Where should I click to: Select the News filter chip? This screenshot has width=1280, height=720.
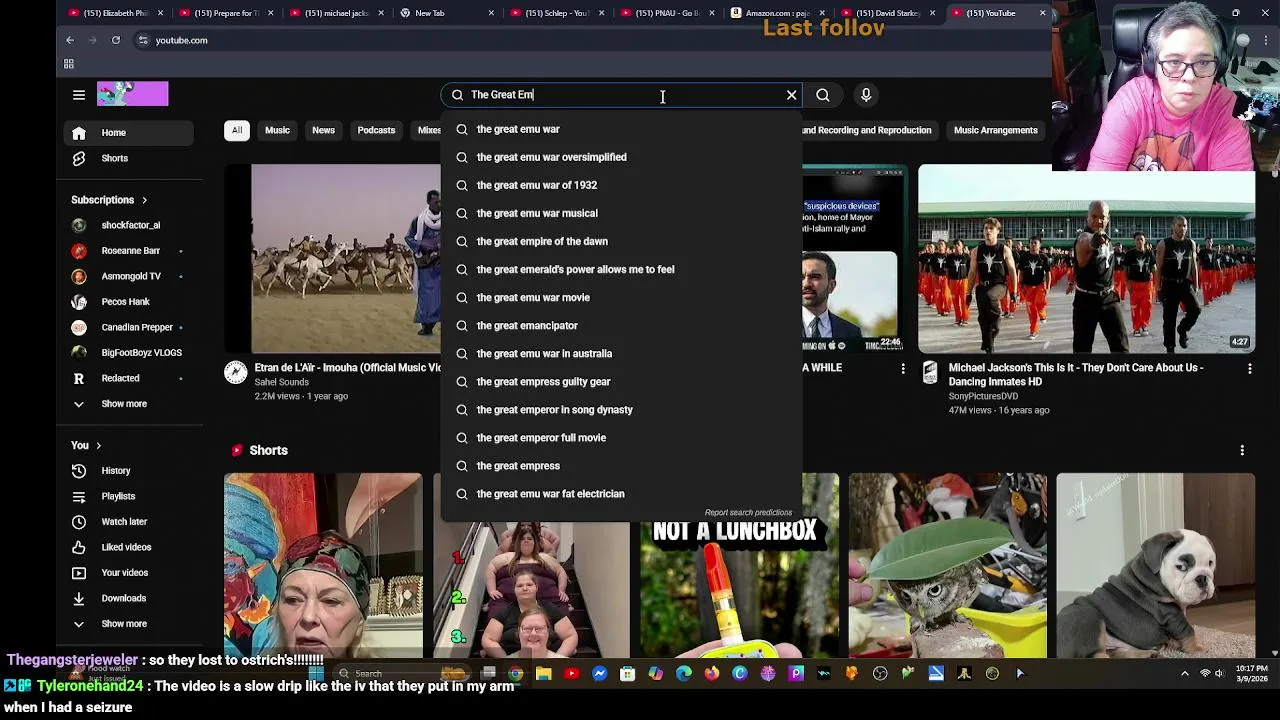[323, 130]
